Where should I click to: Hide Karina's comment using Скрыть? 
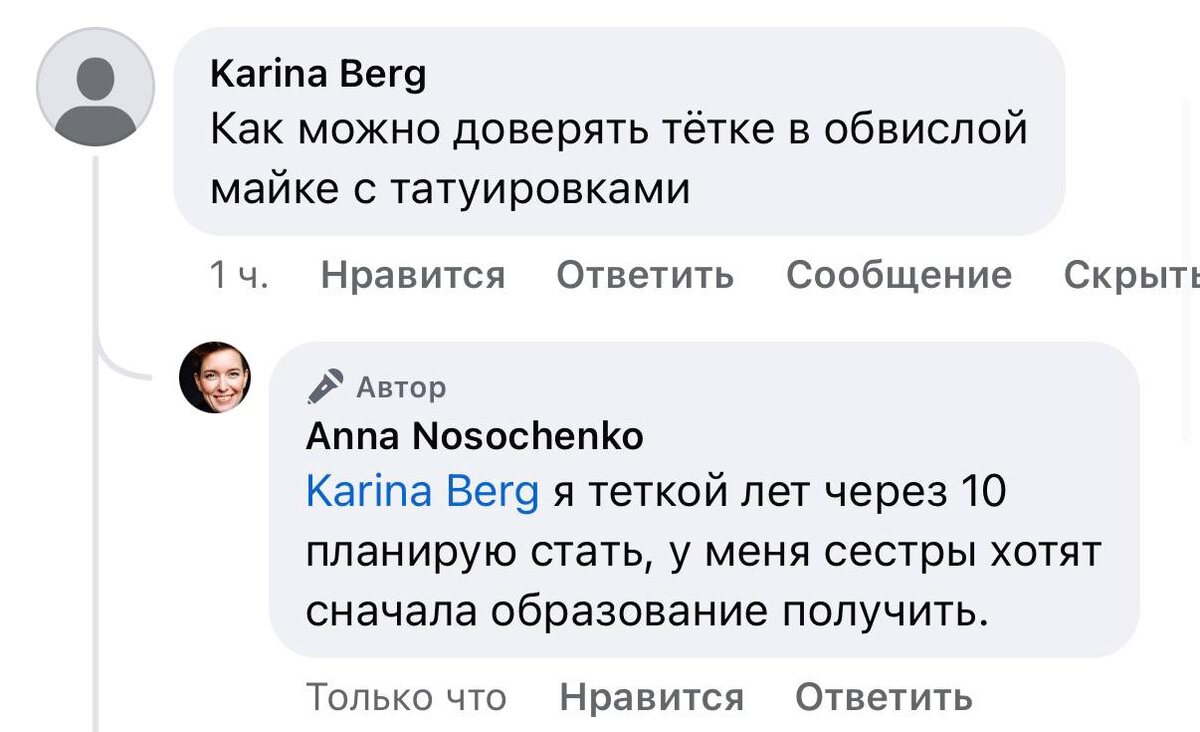pos(1130,275)
